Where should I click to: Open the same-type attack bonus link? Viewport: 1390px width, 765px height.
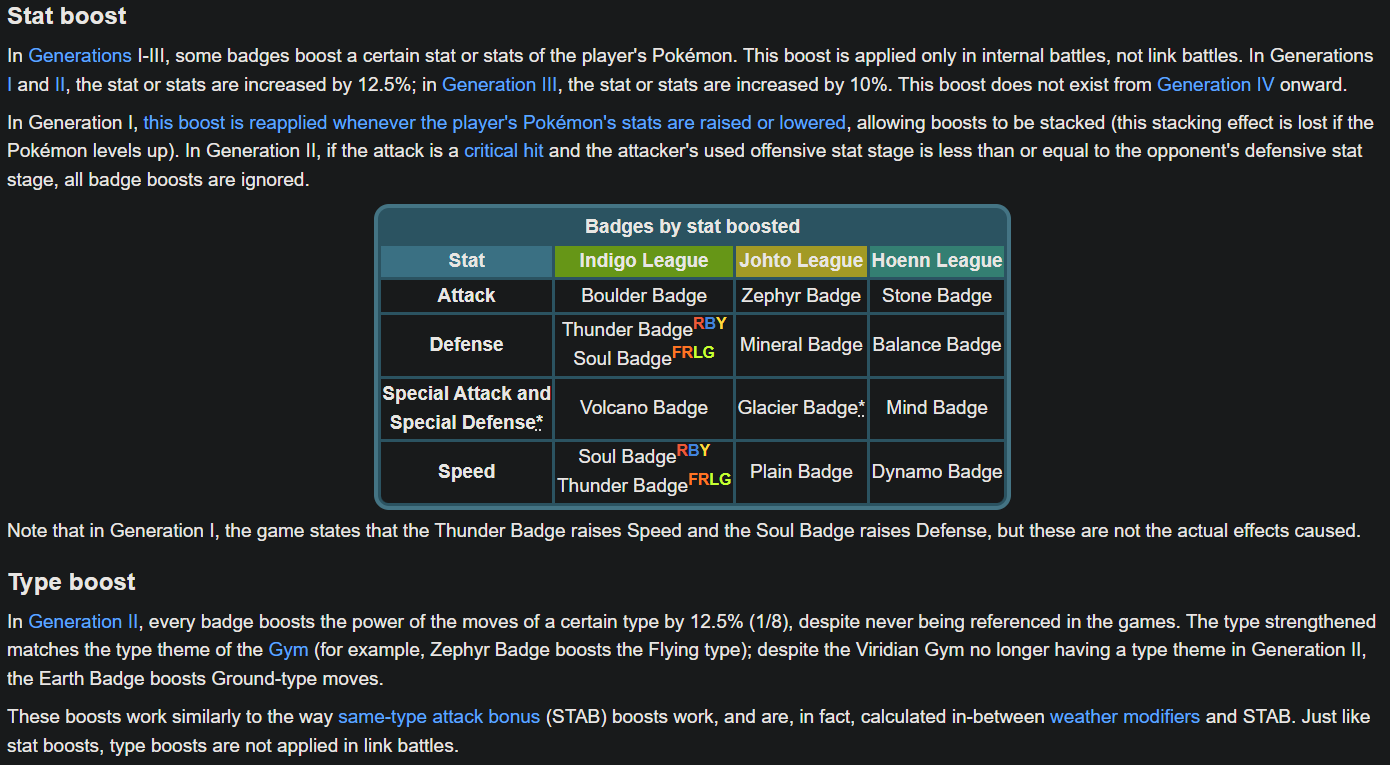click(439, 717)
